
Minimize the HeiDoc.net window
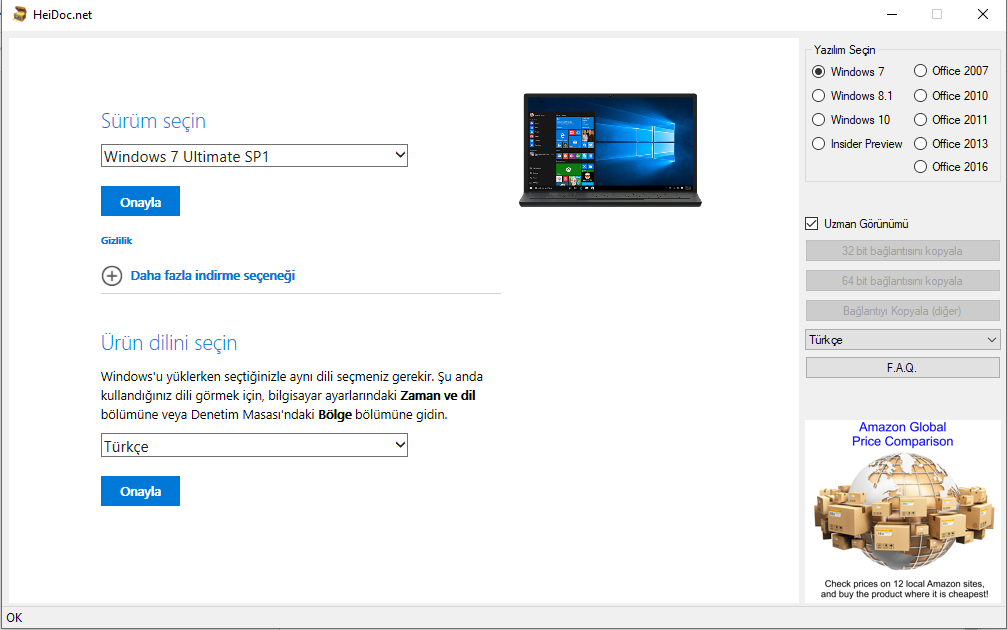click(892, 14)
